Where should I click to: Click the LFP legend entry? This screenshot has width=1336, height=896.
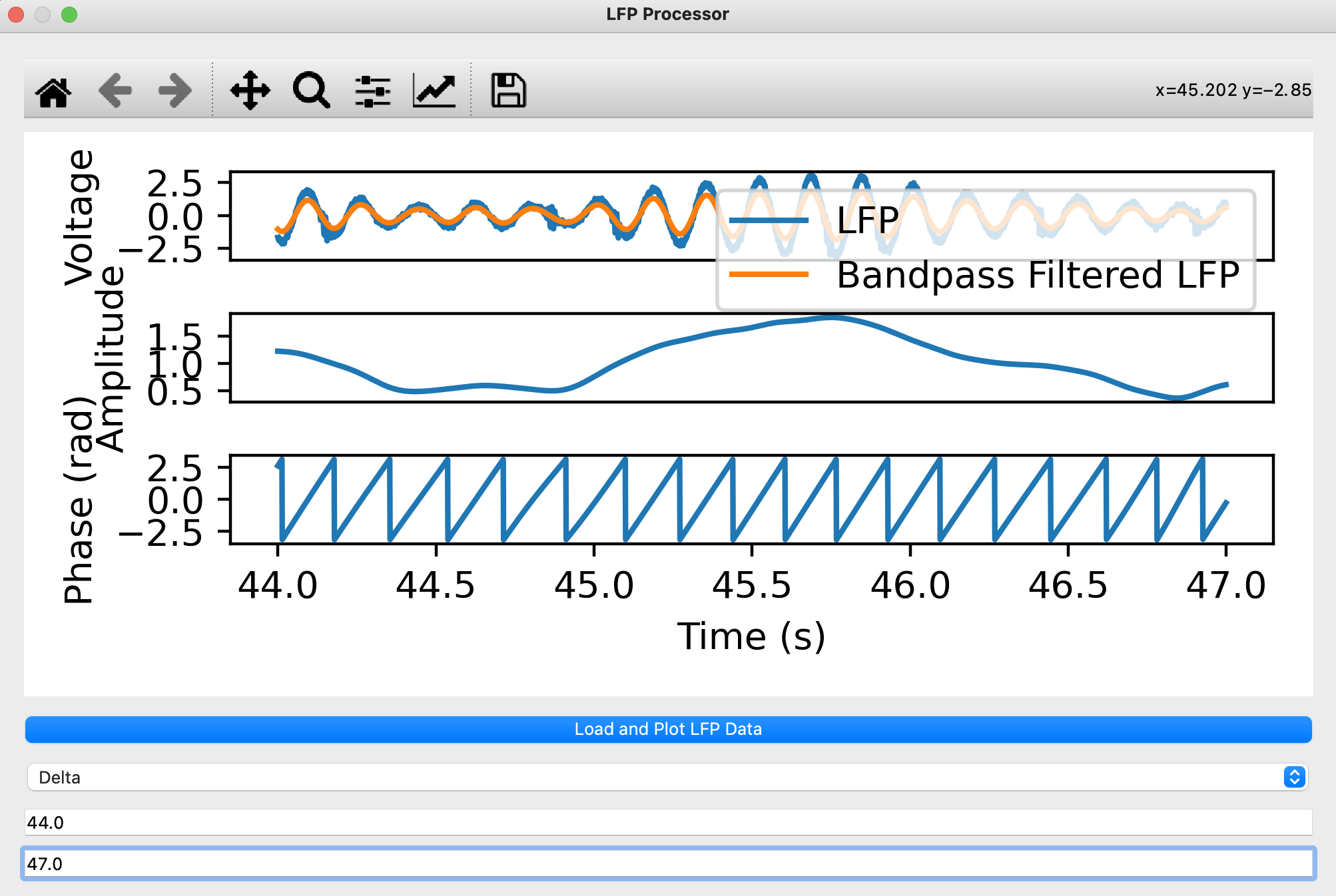point(867,220)
